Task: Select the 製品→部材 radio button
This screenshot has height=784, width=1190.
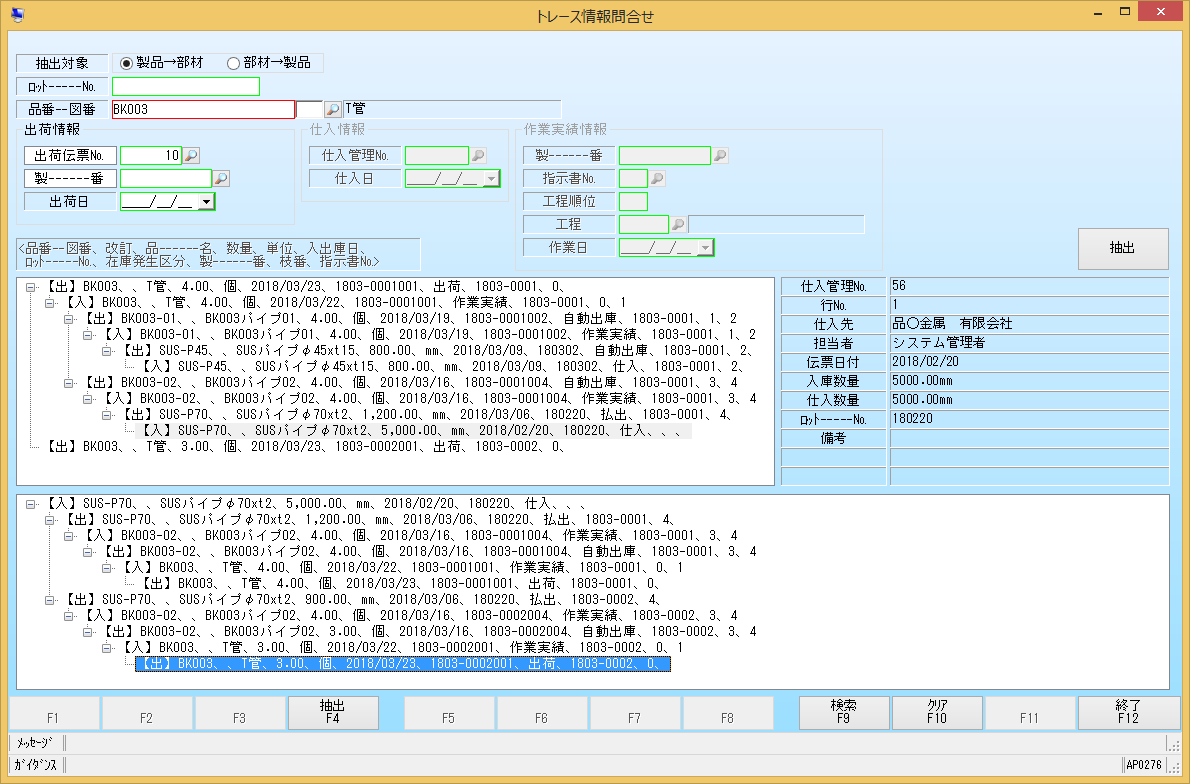Action: pyautogui.click(x=126, y=63)
